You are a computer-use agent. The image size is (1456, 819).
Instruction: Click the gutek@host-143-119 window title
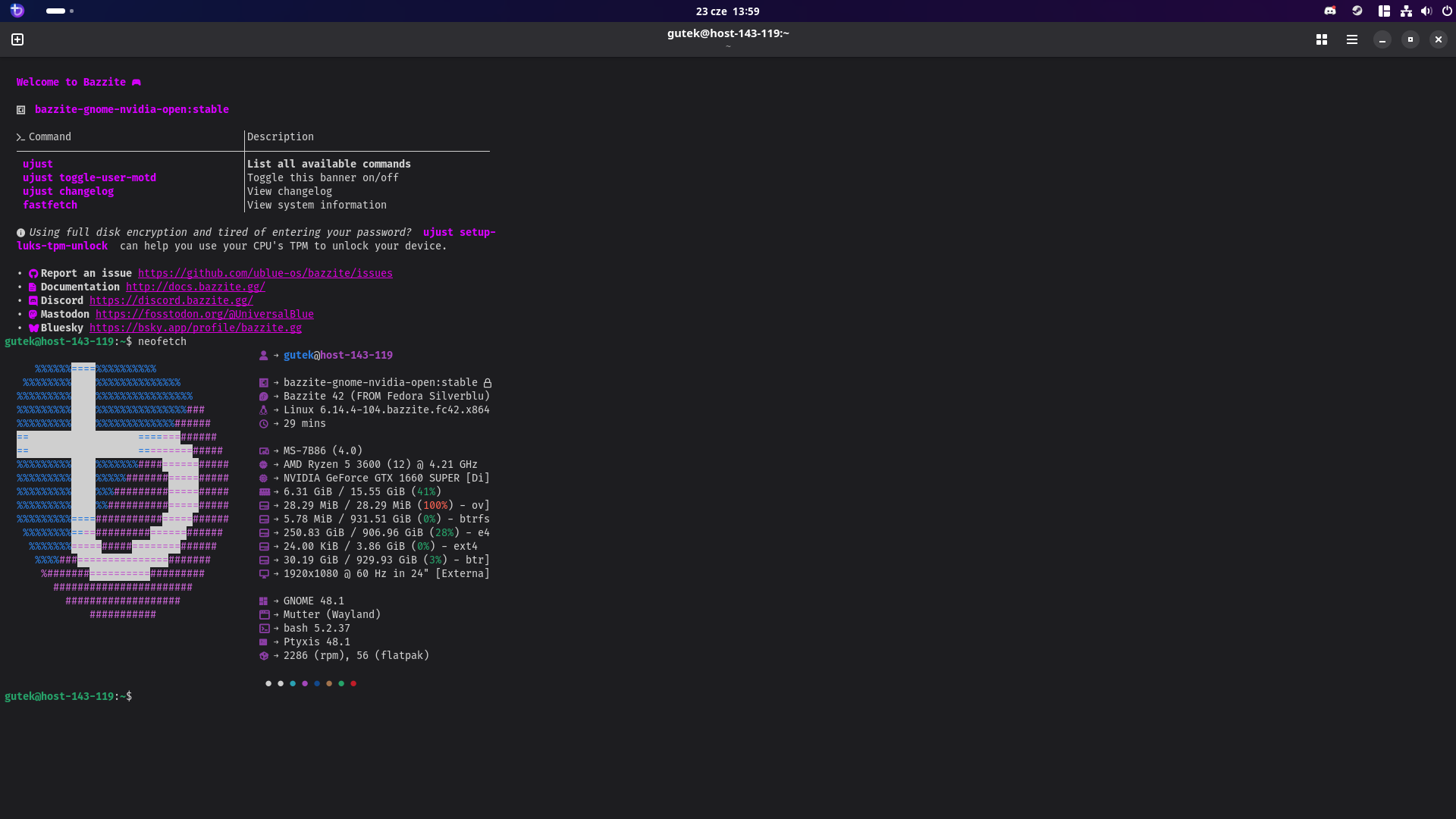pyautogui.click(x=727, y=33)
